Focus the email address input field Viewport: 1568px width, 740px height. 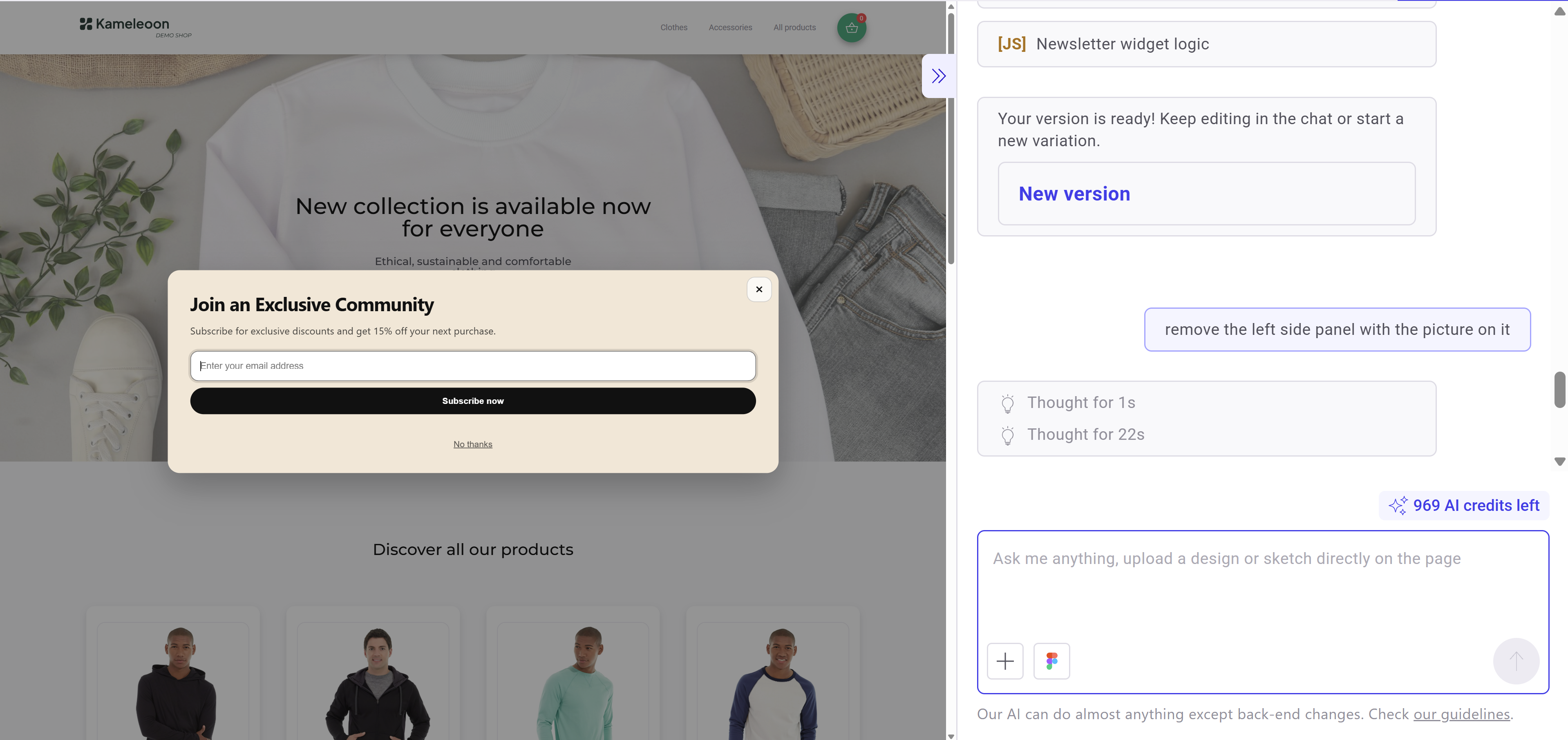[472, 366]
